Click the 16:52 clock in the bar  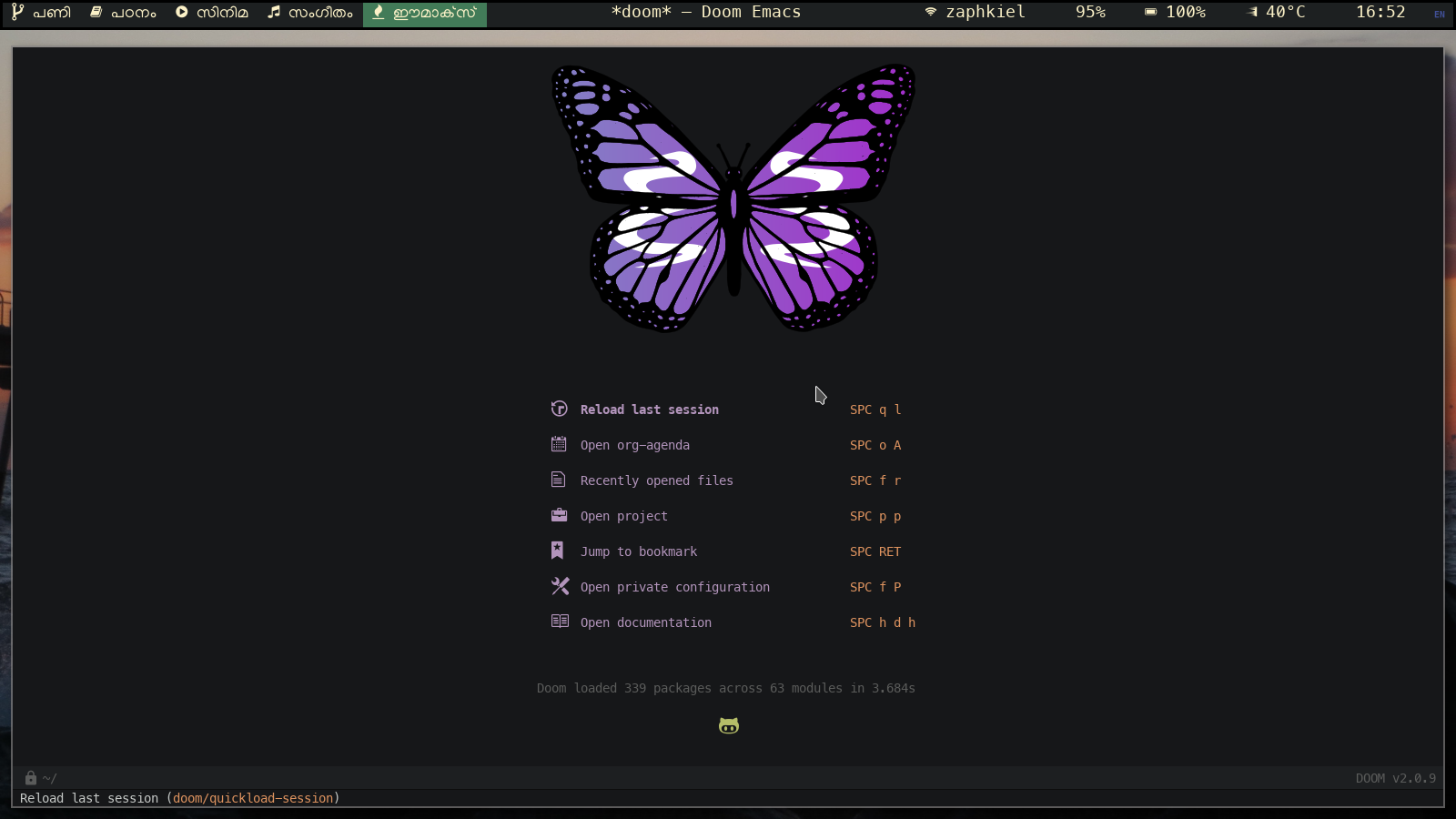[1380, 12]
